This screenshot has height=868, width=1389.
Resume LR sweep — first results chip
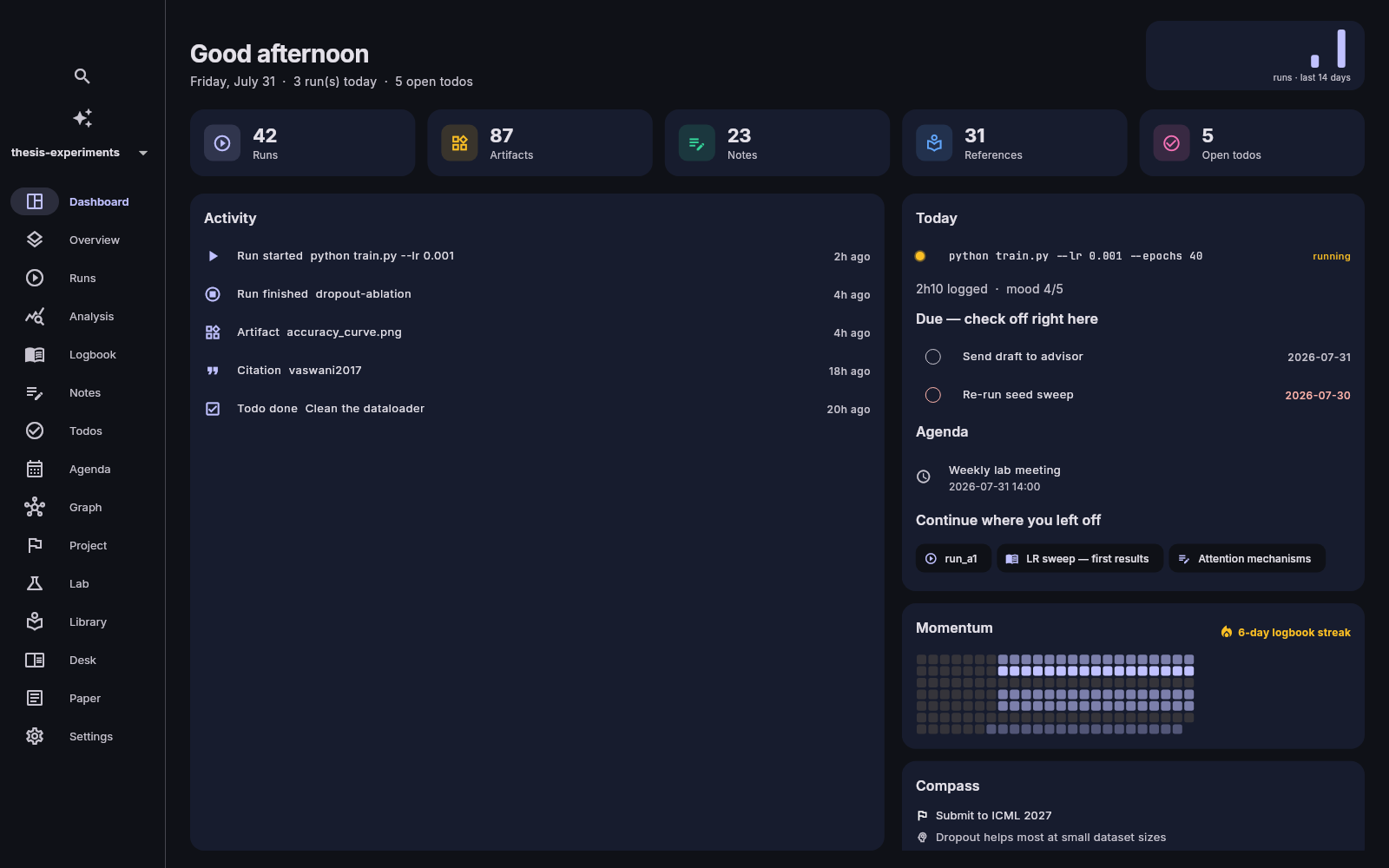pyautogui.click(x=1080, y=558)
